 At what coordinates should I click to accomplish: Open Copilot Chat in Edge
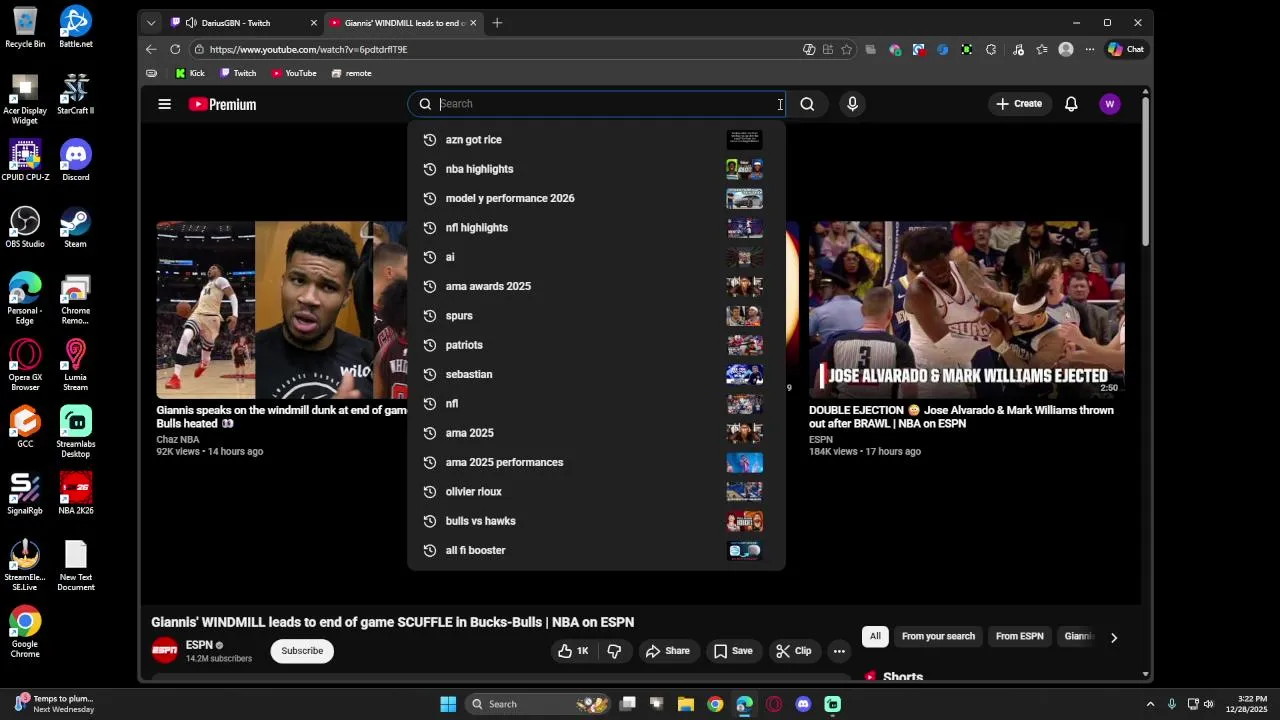(x=1126, y=49)
